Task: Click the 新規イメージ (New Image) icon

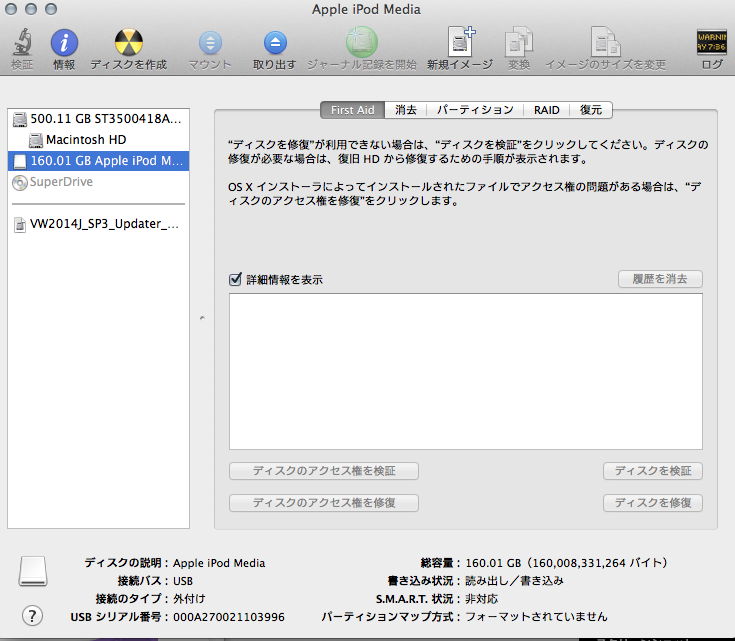Action: click(460, 44)
